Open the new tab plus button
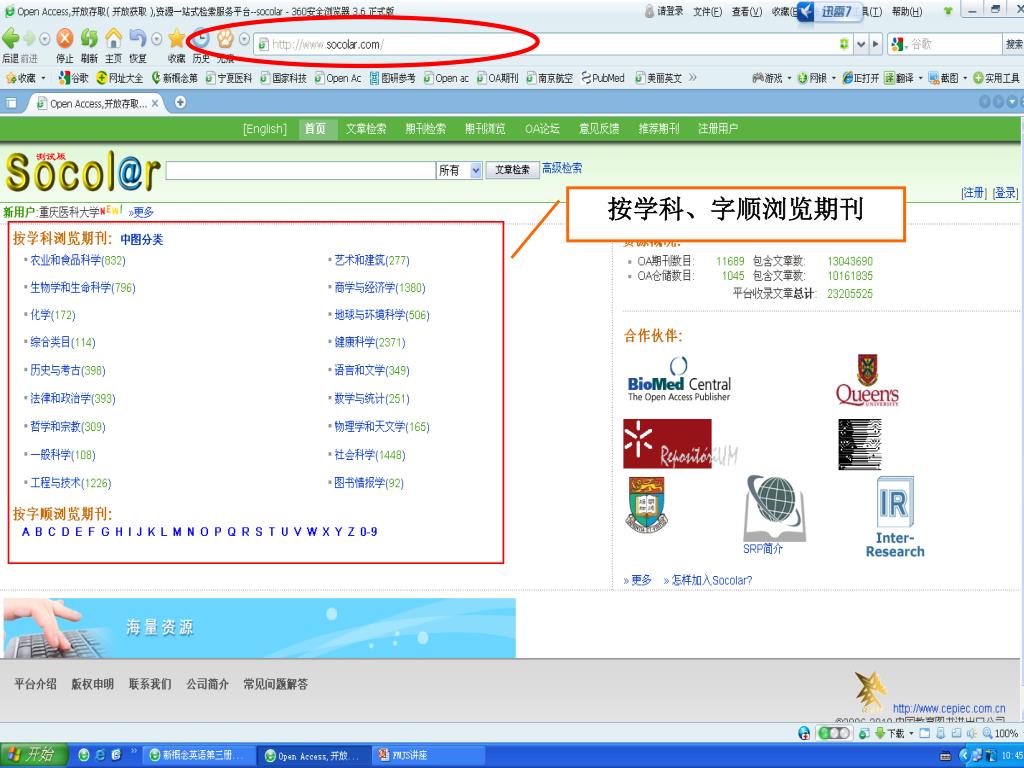Image resolution: width=1024 pixels, height=768 pixels. (x=180, y=103)
